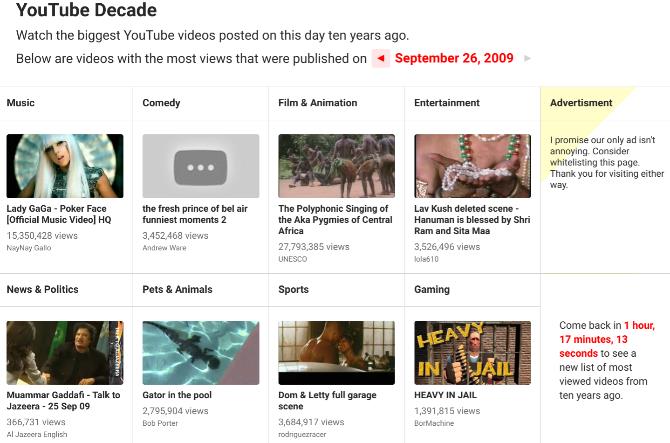
Task: Click the fresh prince placeholder thumbnail
Action: (201, 166)
